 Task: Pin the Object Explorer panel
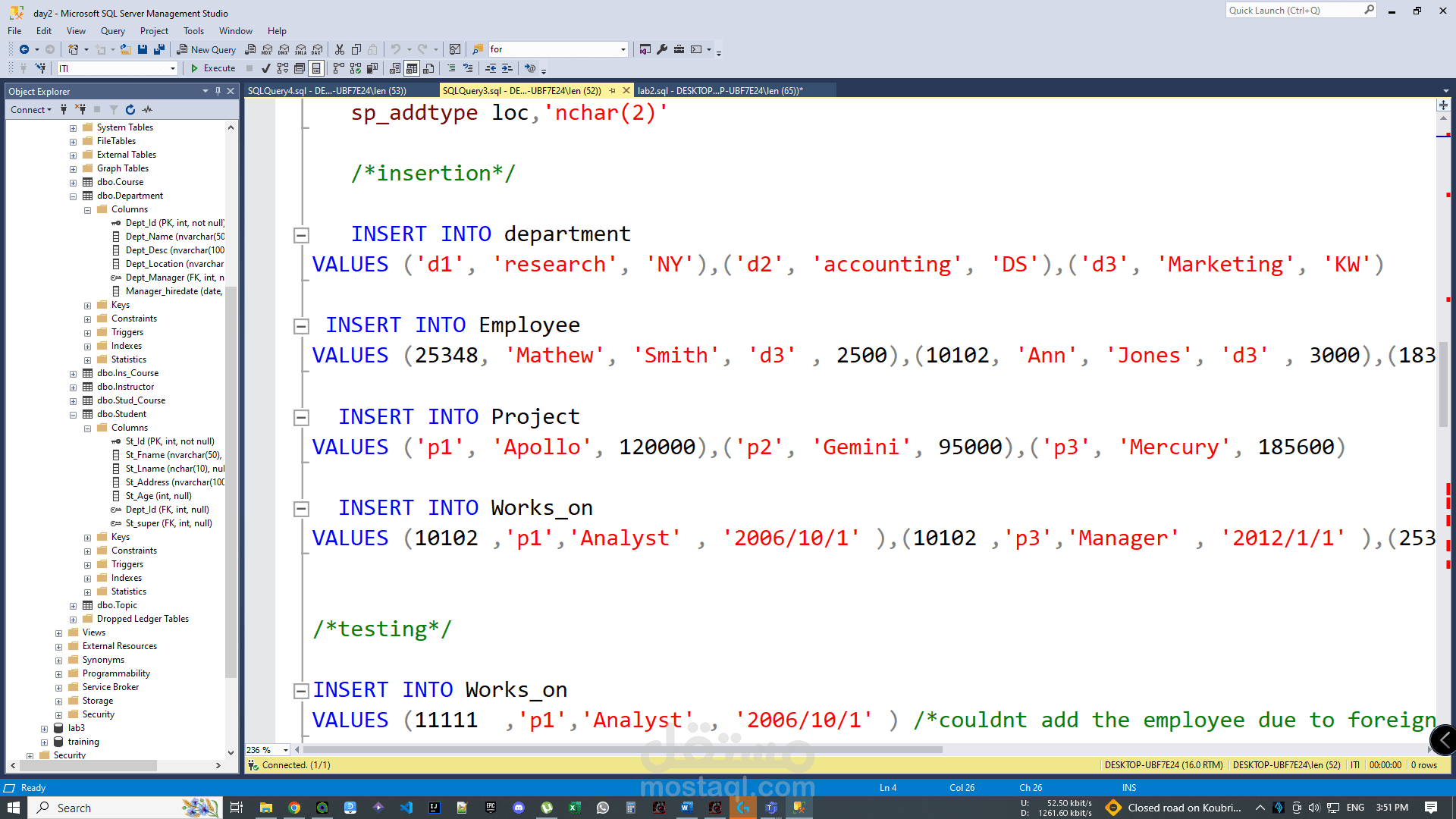pyautogui.click(x=218, y=91)
